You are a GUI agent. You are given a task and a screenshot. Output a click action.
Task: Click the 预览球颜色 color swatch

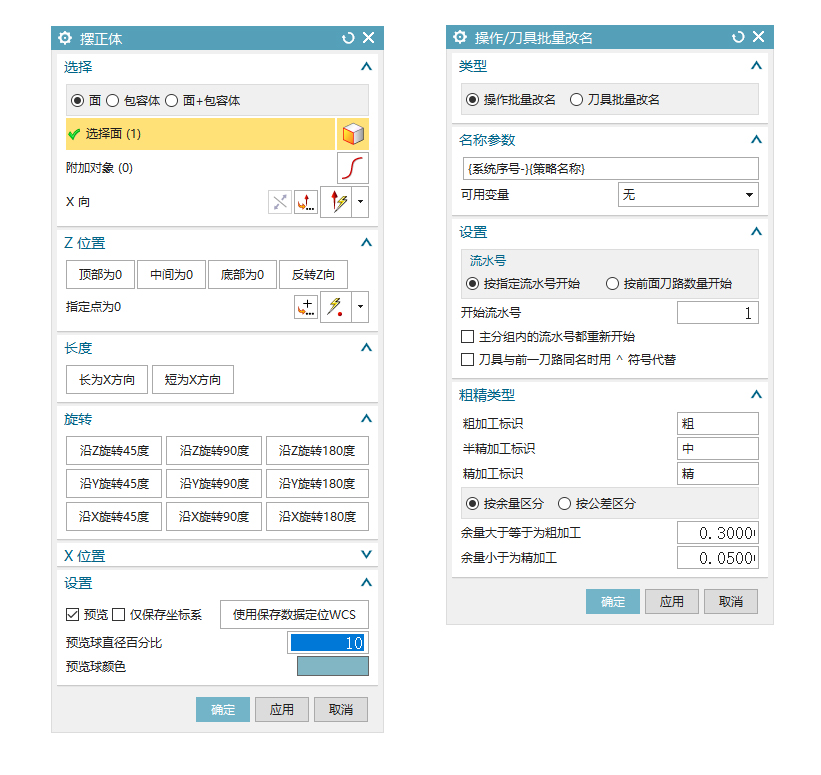click(x=332, y=666)
